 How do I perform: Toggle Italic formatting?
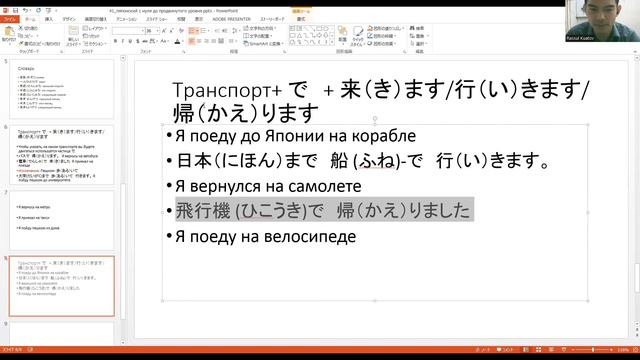point(123,41)
